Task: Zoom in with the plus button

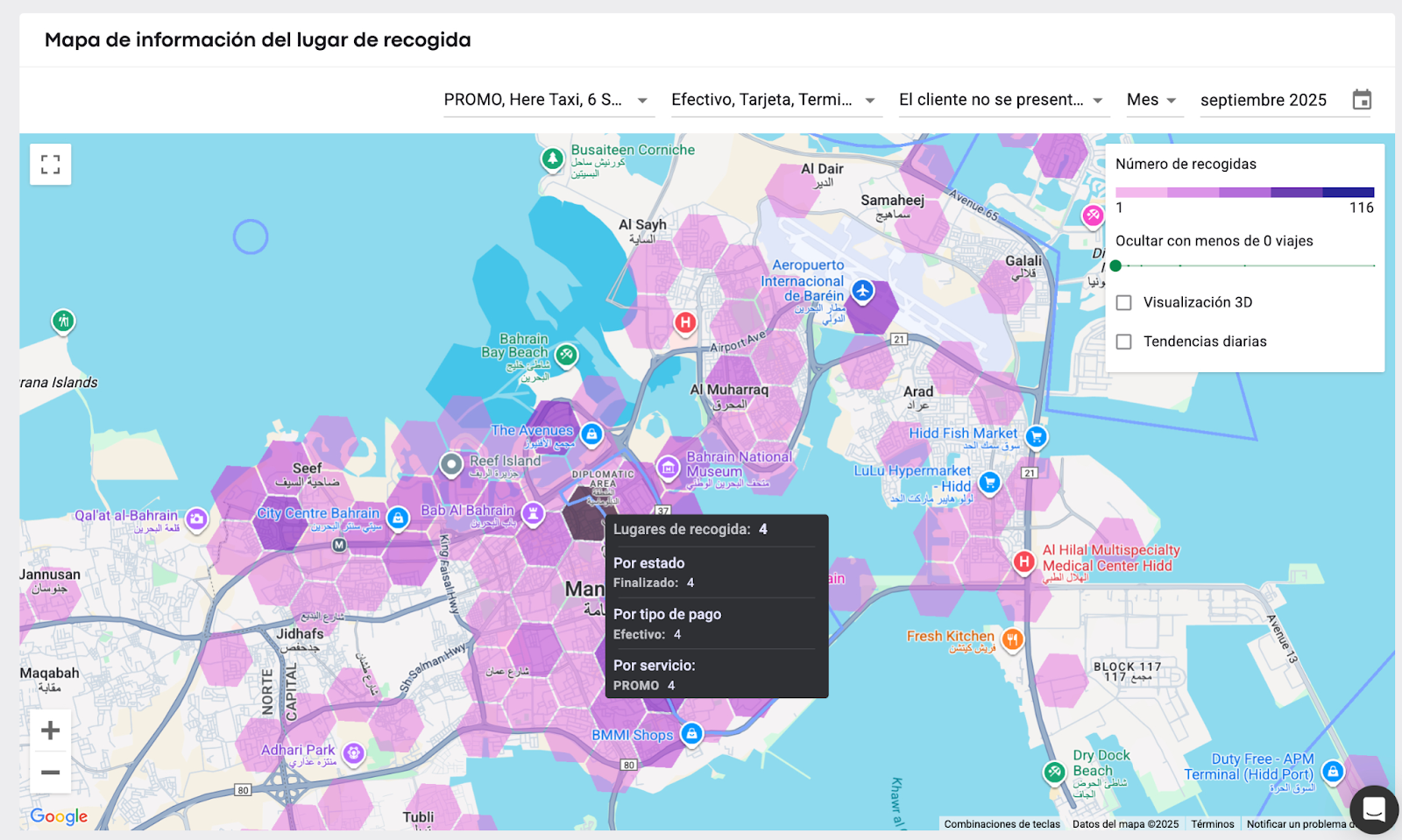Action: pyautogui.click(x=51, y=730)
